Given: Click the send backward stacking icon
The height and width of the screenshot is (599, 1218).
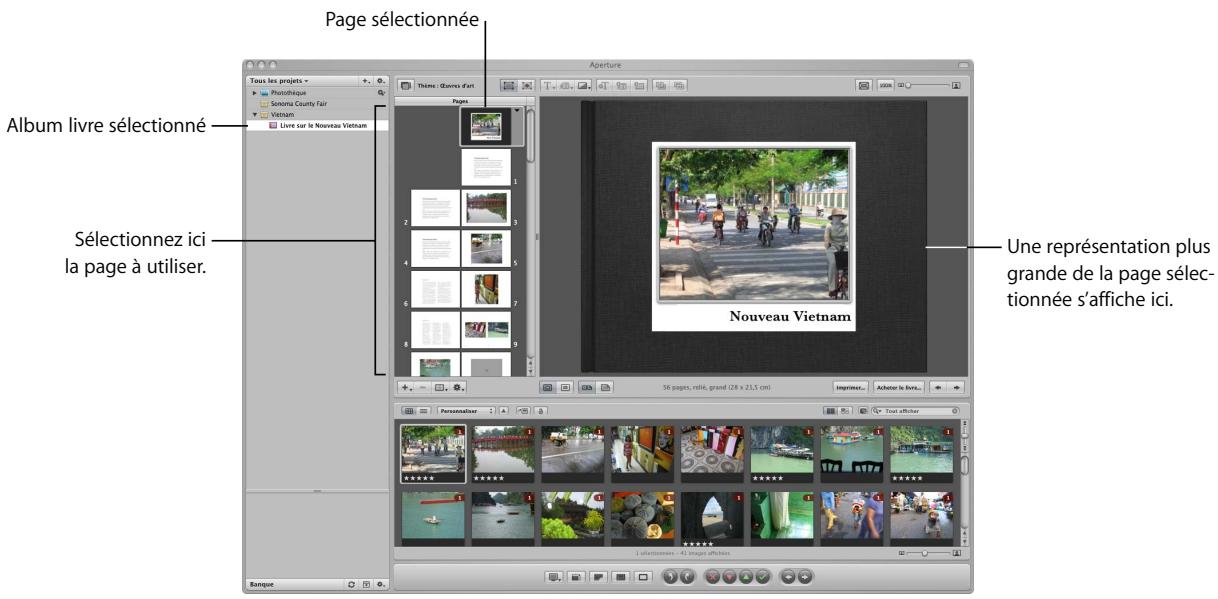Looking at the screenshot, I should tap(661, 86).
